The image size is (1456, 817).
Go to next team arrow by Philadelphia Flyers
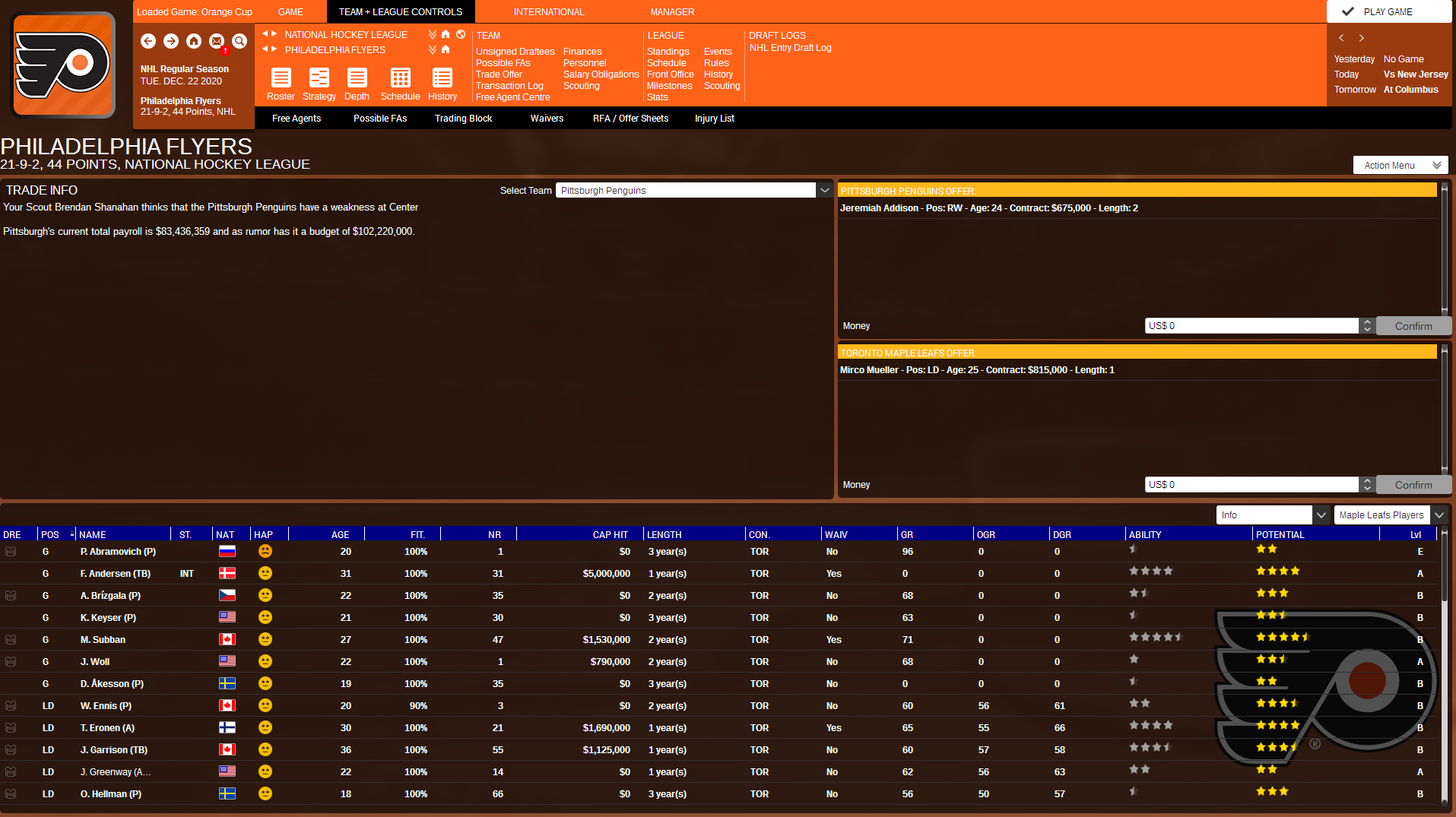click(x=274, y=49)
